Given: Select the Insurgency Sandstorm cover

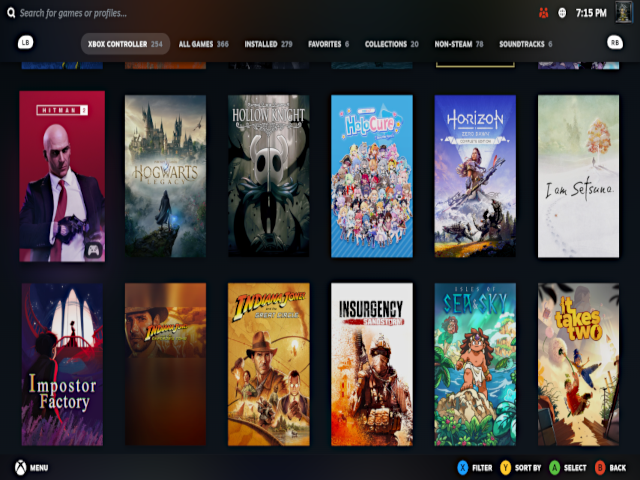Looking at the screenshot, I should point(372,364).
